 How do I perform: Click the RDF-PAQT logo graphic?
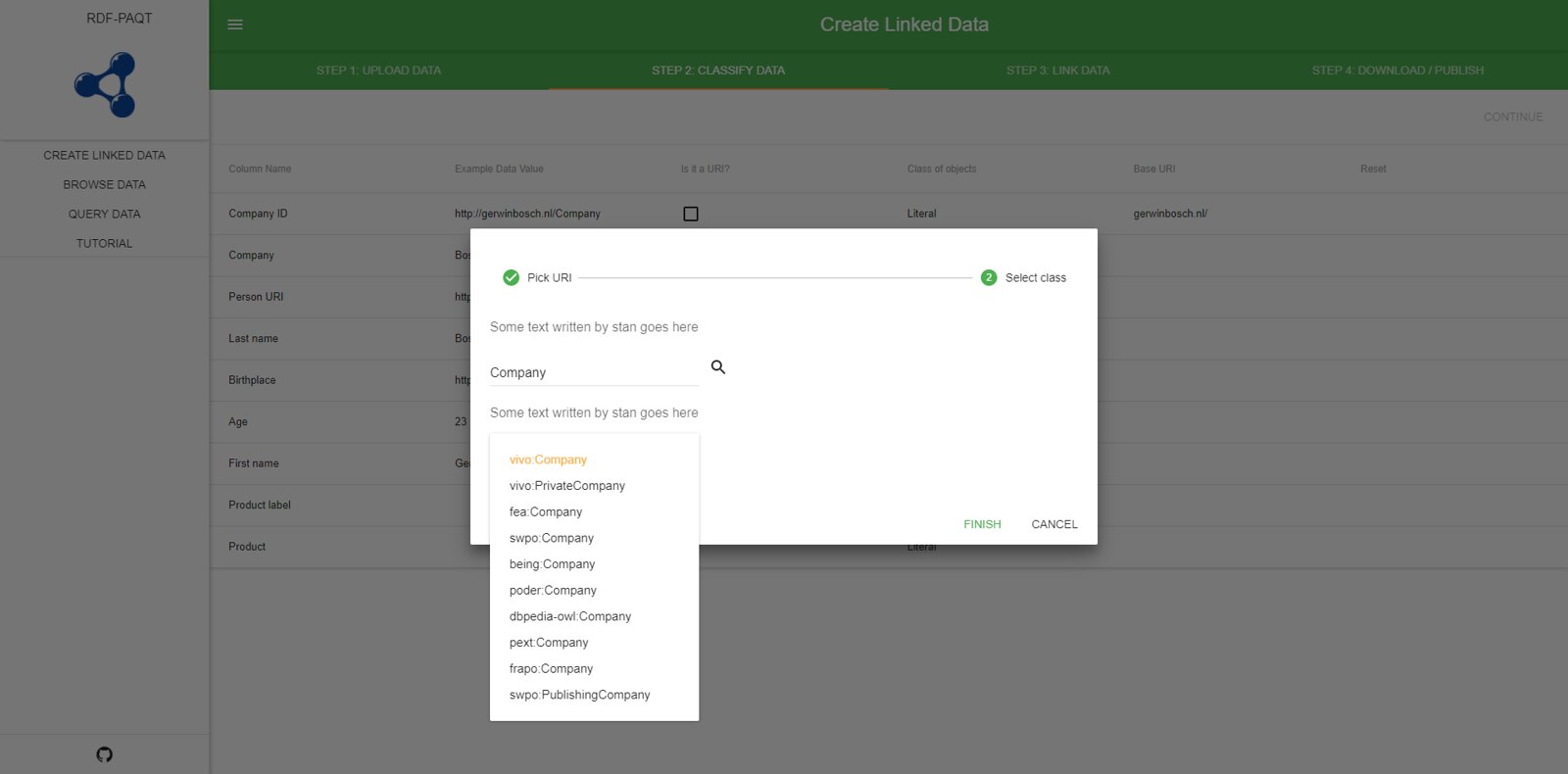(x=106, y=85)
